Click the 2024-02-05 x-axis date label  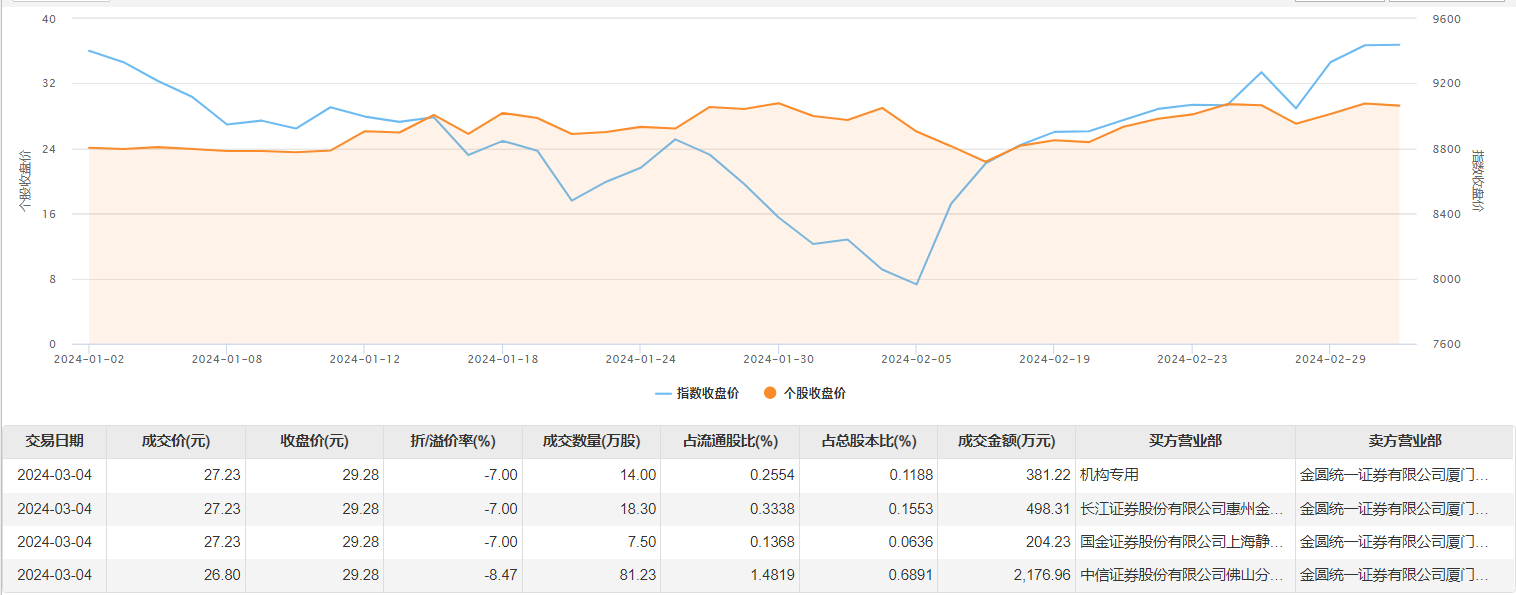(916, 358)
